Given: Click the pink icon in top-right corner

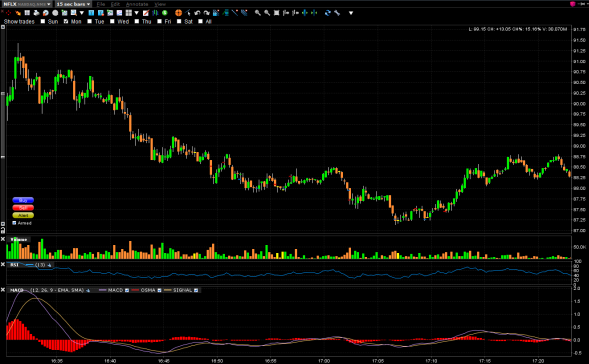Looking at the screenshot, I should [573, 4].
